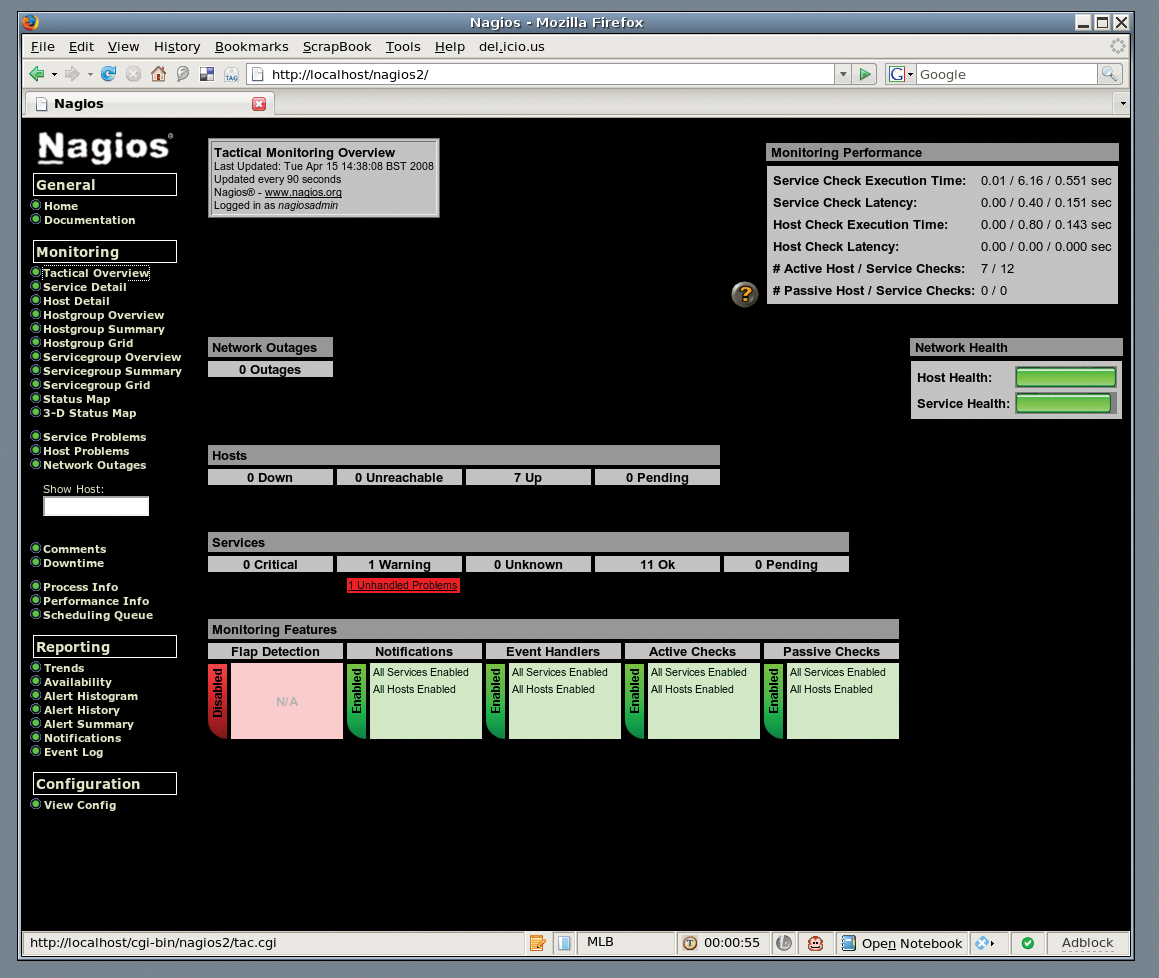Screen dimensions: 1159x978
Task: Open the Bookmarks menu
Action: (x=251, y=47)
